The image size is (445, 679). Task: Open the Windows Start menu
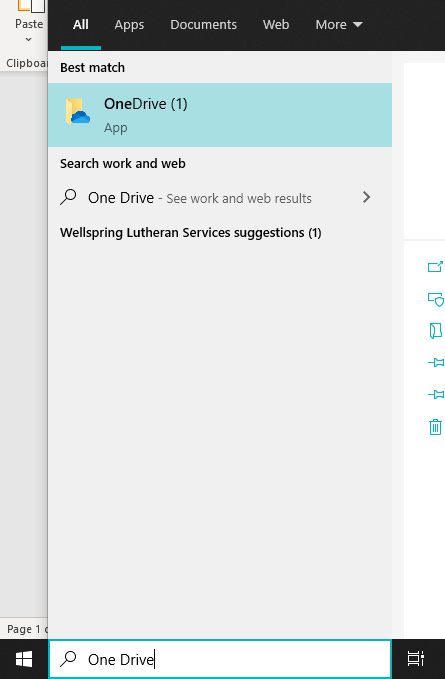pos(24,659)
